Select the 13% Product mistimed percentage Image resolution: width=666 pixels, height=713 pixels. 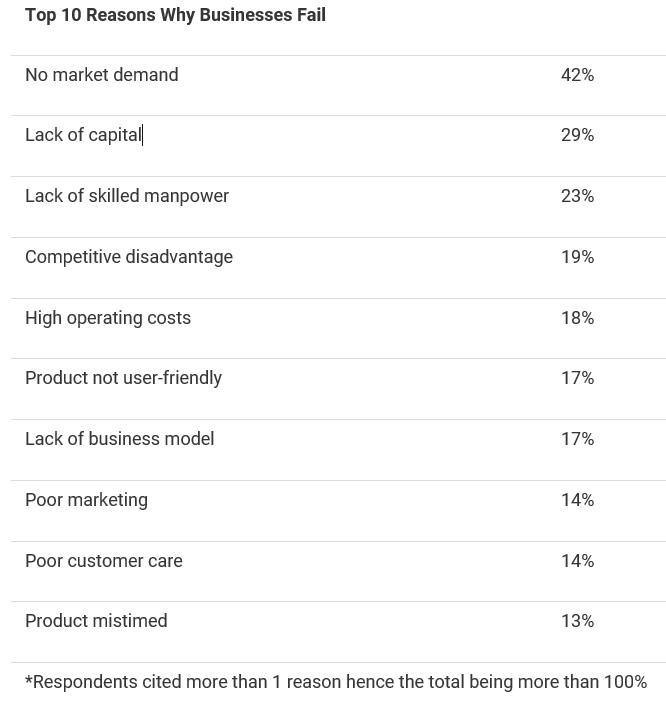[577, 621]
